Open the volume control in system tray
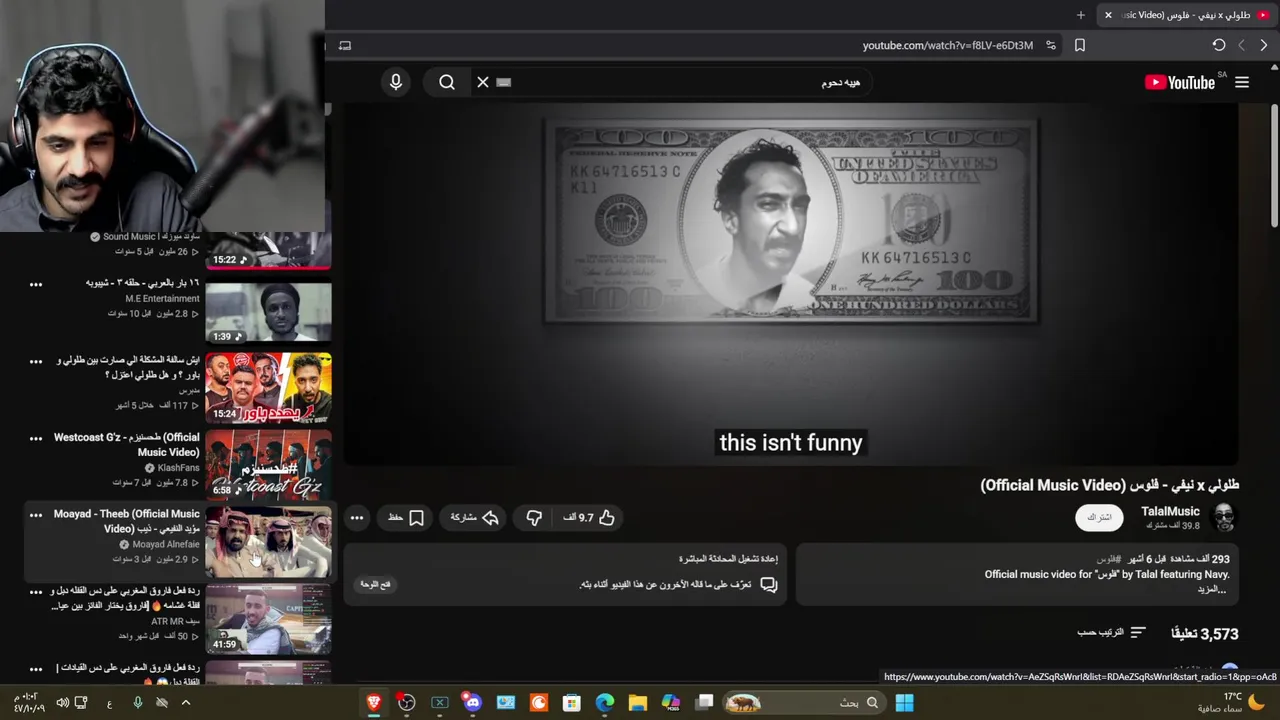This screenshot has height=720, width=1280. point(62,703)
